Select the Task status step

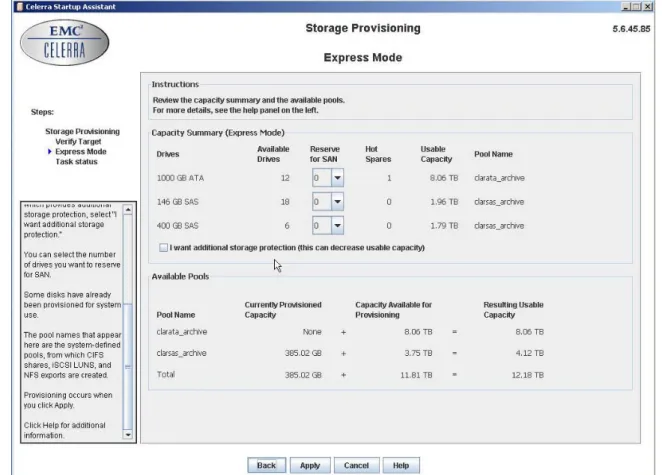pyautogui.click(x=76, y=162)
